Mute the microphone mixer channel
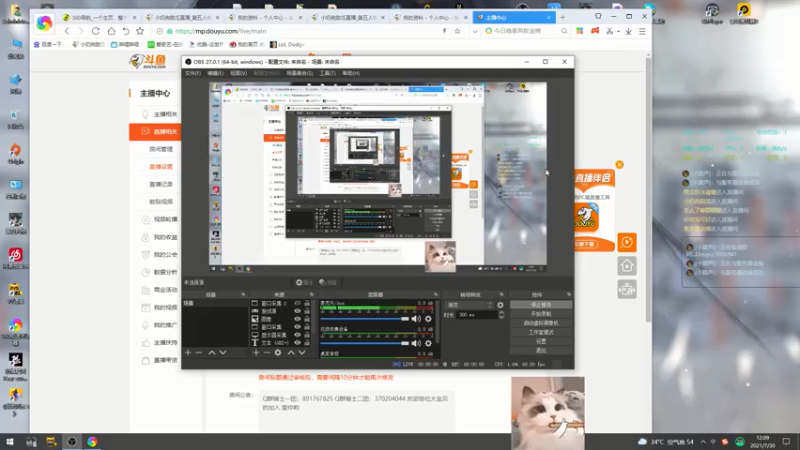Viewport: 800px width, 450px height. (x=416, y=319)
